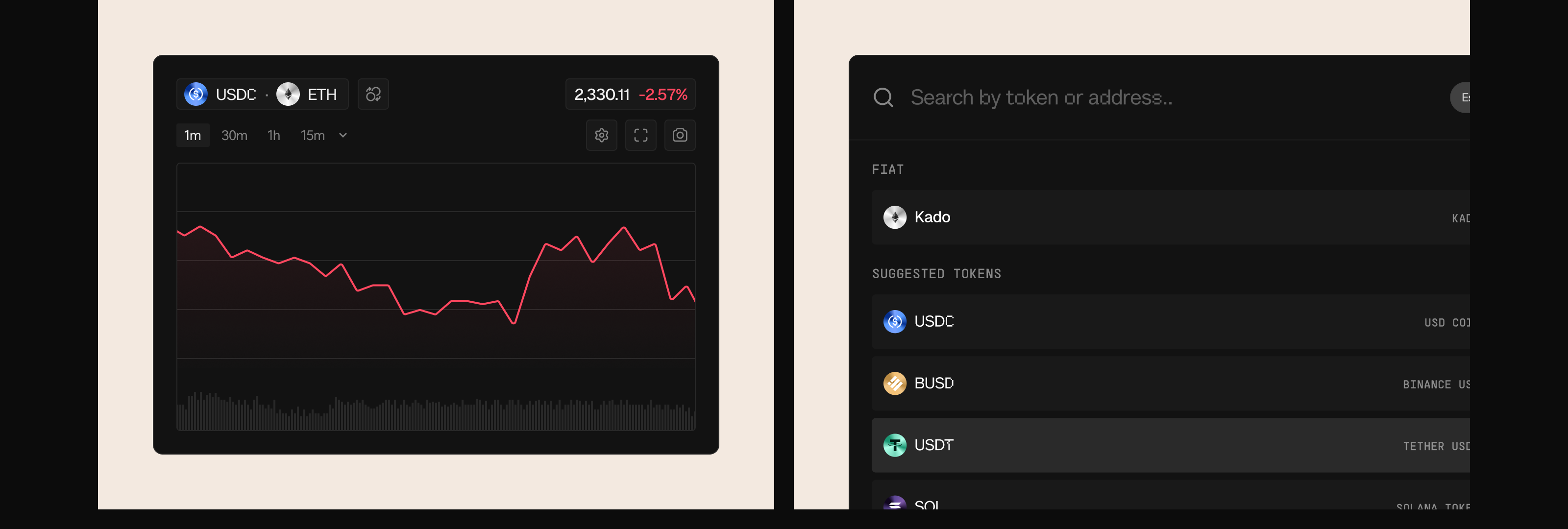This screenshot has width=1568, height=529.
Task: Open chart settings gear icon
Action: 601,135
